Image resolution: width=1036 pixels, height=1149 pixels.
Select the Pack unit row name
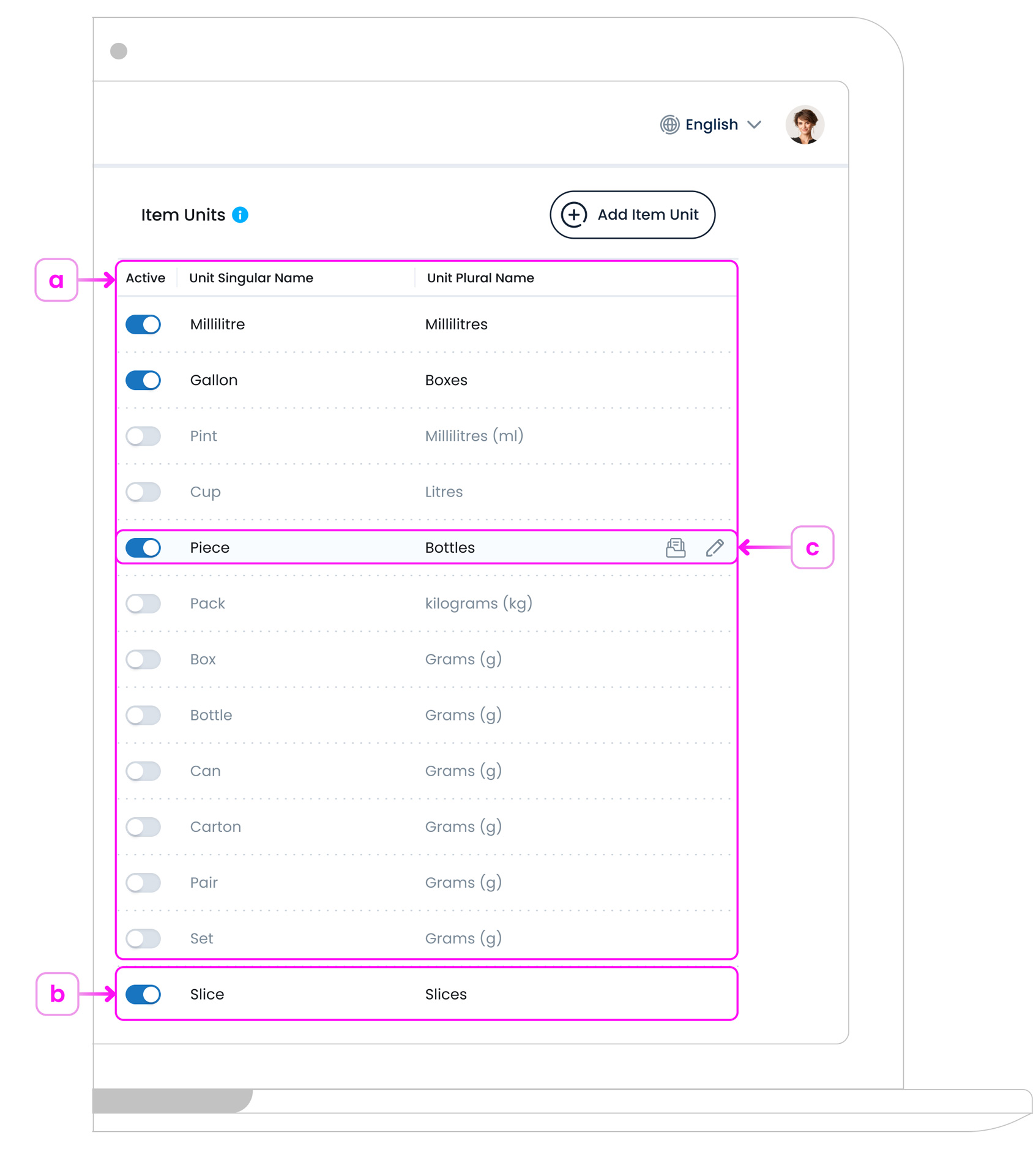[x=207, y=604]
